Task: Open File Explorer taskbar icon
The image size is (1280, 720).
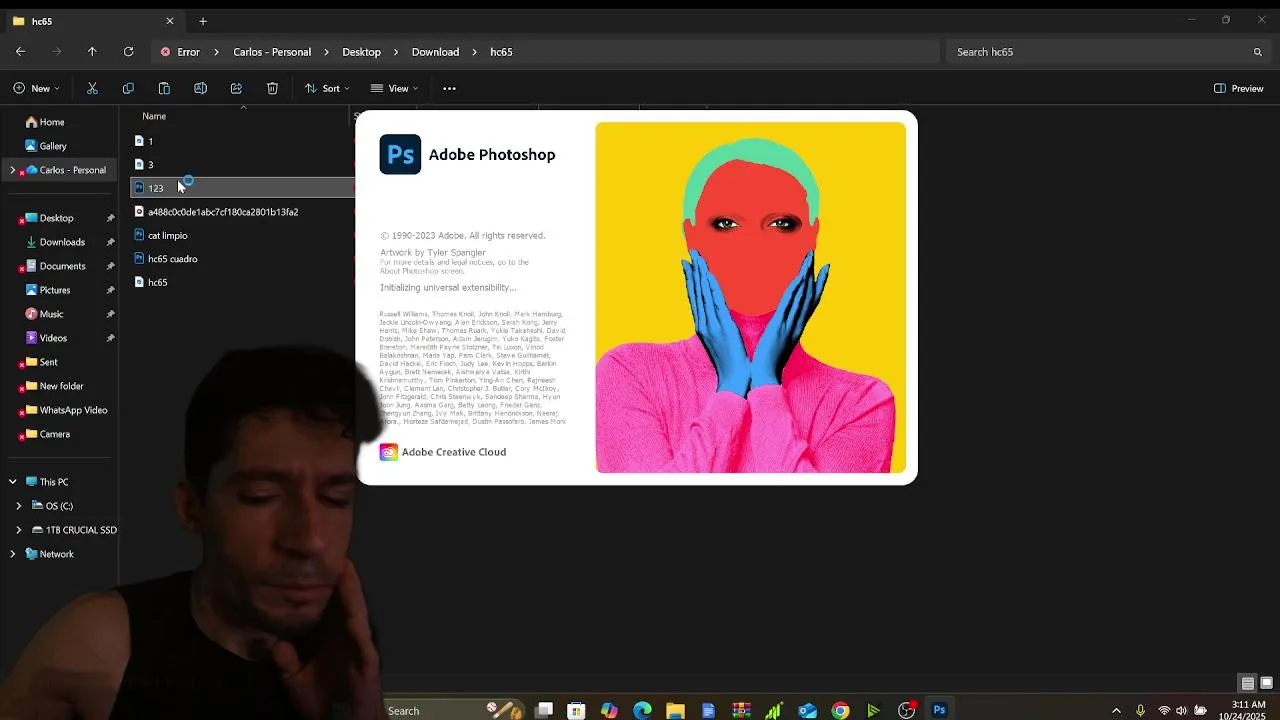Action: click(x=675, y=710)
